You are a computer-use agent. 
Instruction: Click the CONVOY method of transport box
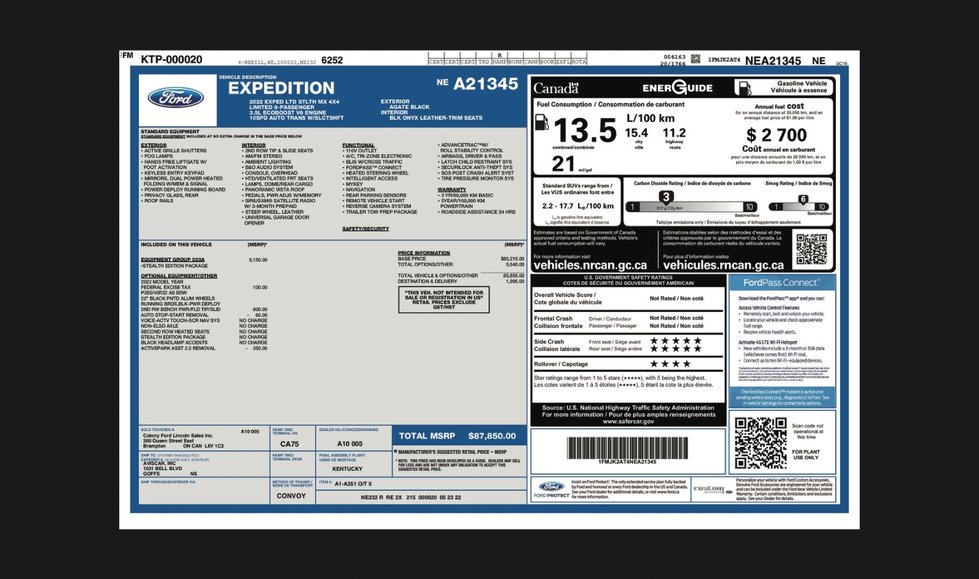(292, 496)
